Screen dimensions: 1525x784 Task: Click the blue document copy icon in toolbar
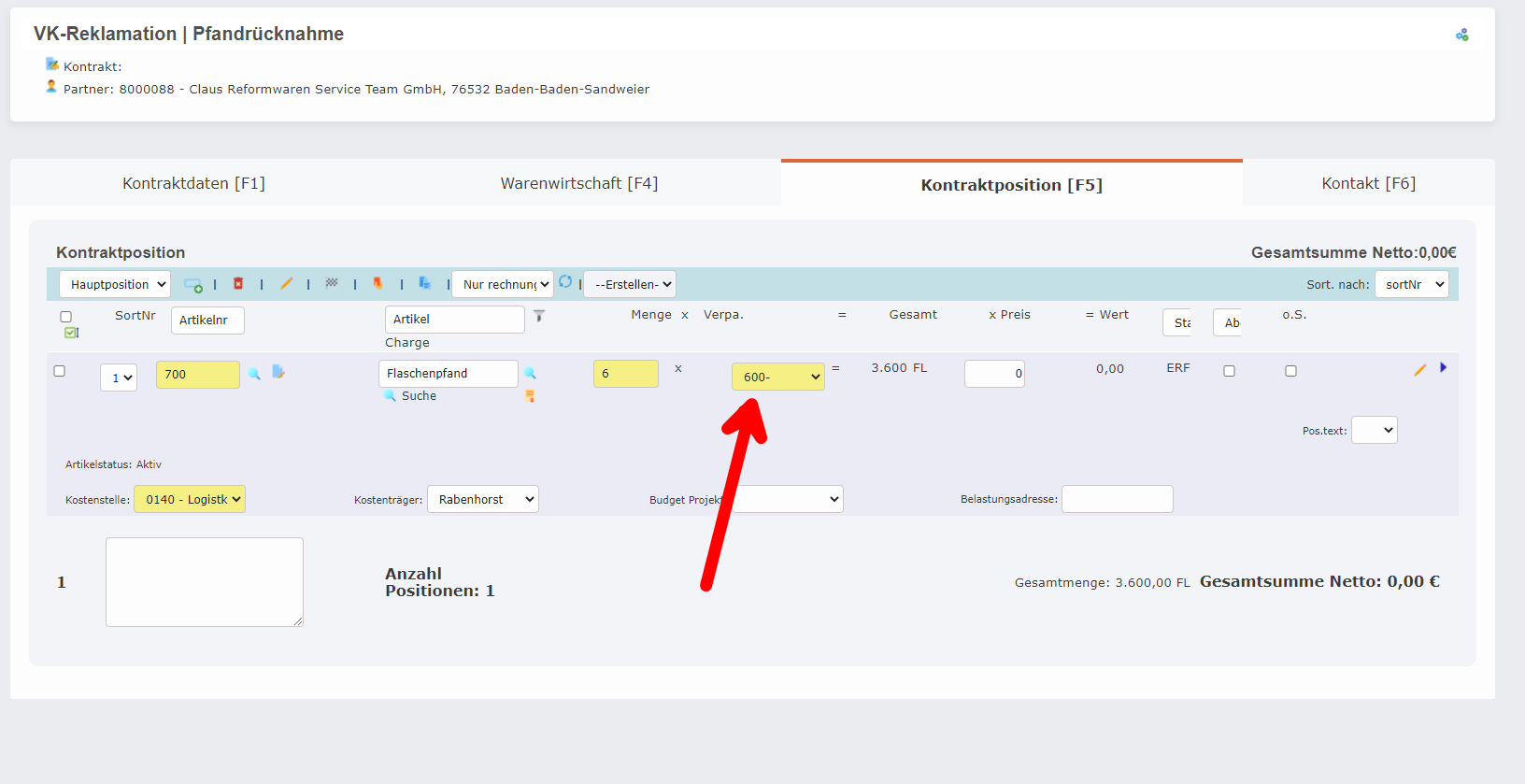(x=424, y=283)
